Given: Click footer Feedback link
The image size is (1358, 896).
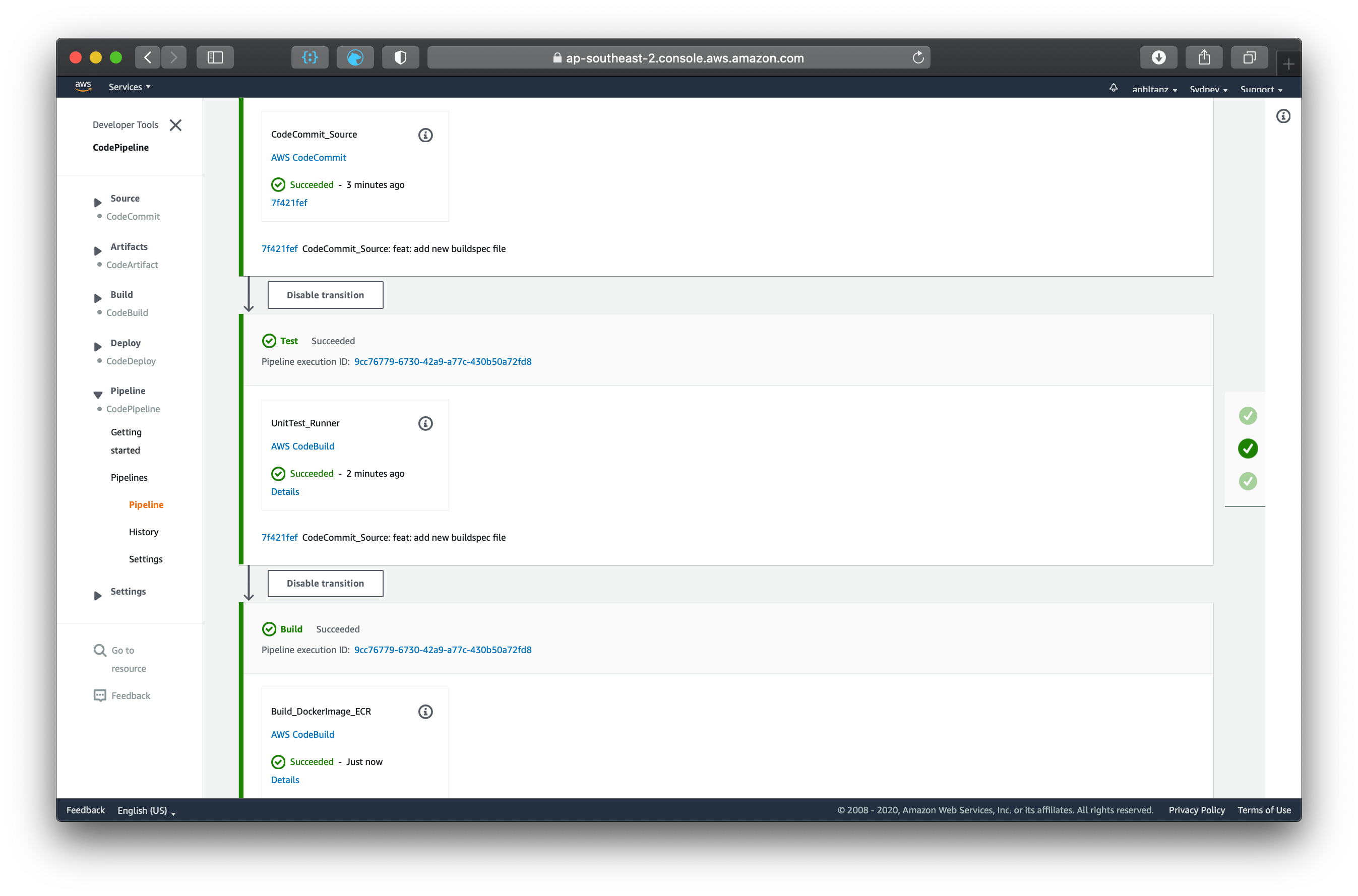Looking at the screenshot, I should click(x=86, y=810).
